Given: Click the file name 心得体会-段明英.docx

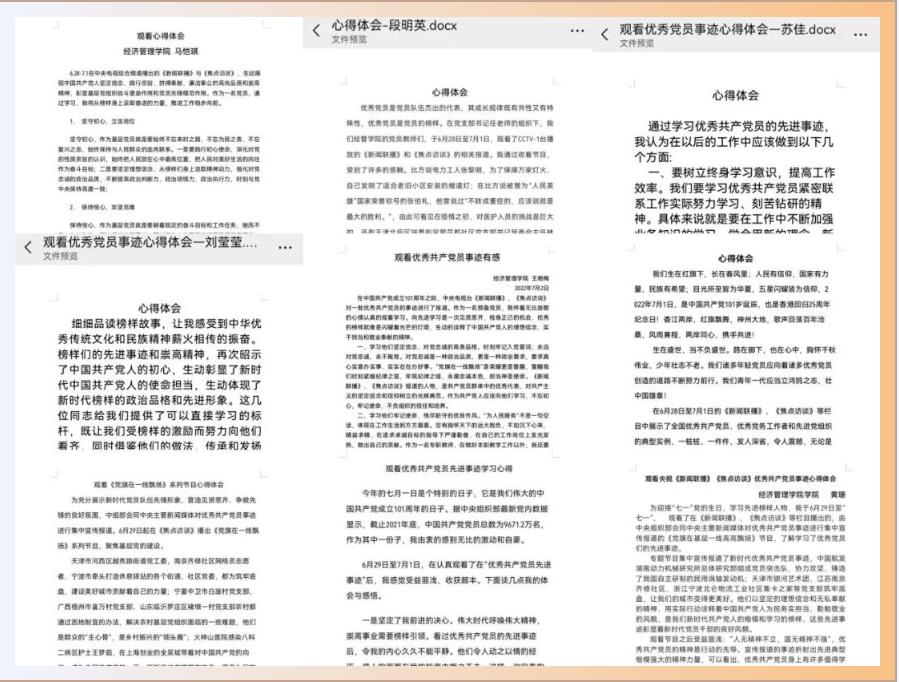Looking at the screenshot, I should tap(394, 25).
